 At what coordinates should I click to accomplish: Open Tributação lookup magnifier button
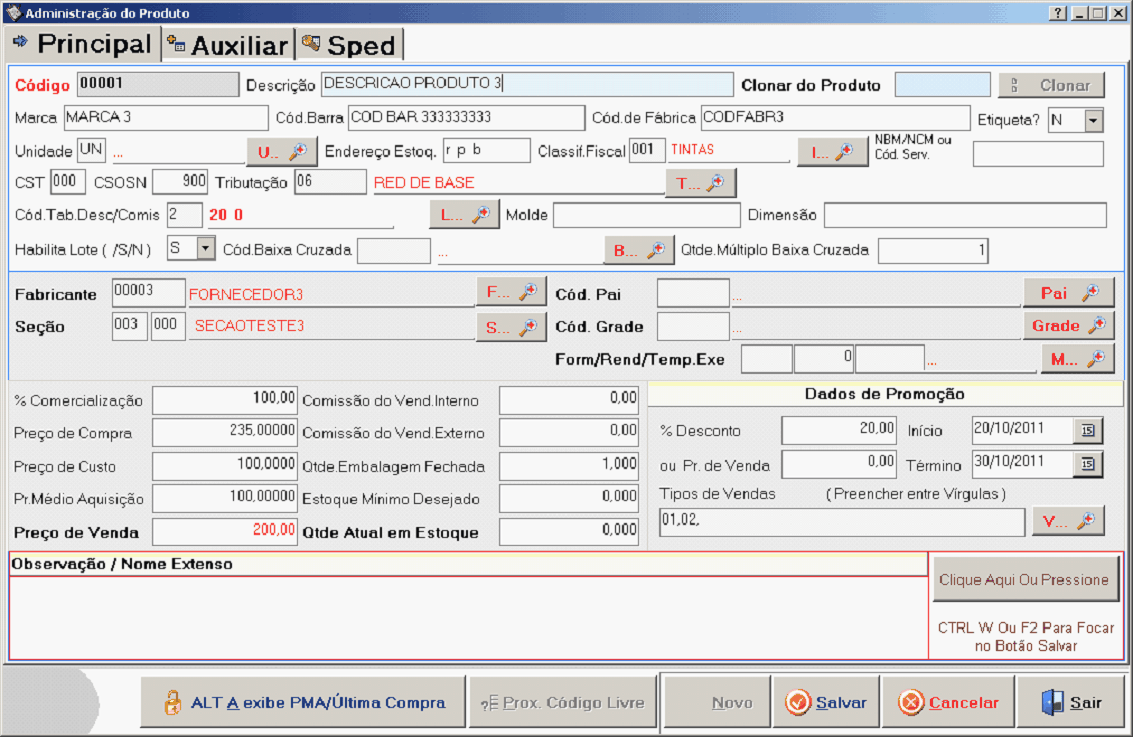[700, 184]
